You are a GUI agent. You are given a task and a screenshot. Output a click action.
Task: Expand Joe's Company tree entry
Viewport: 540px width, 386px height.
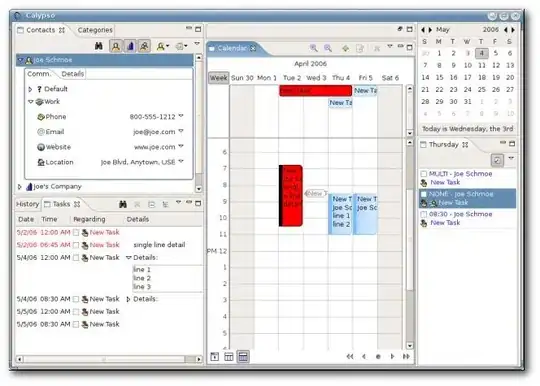20,187
